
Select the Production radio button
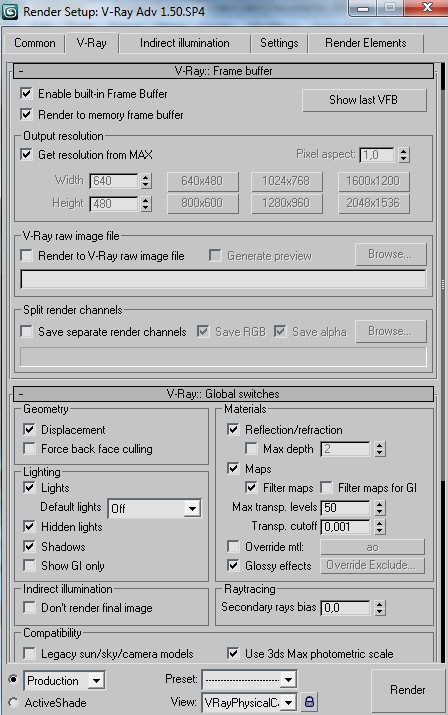(13, 680)
